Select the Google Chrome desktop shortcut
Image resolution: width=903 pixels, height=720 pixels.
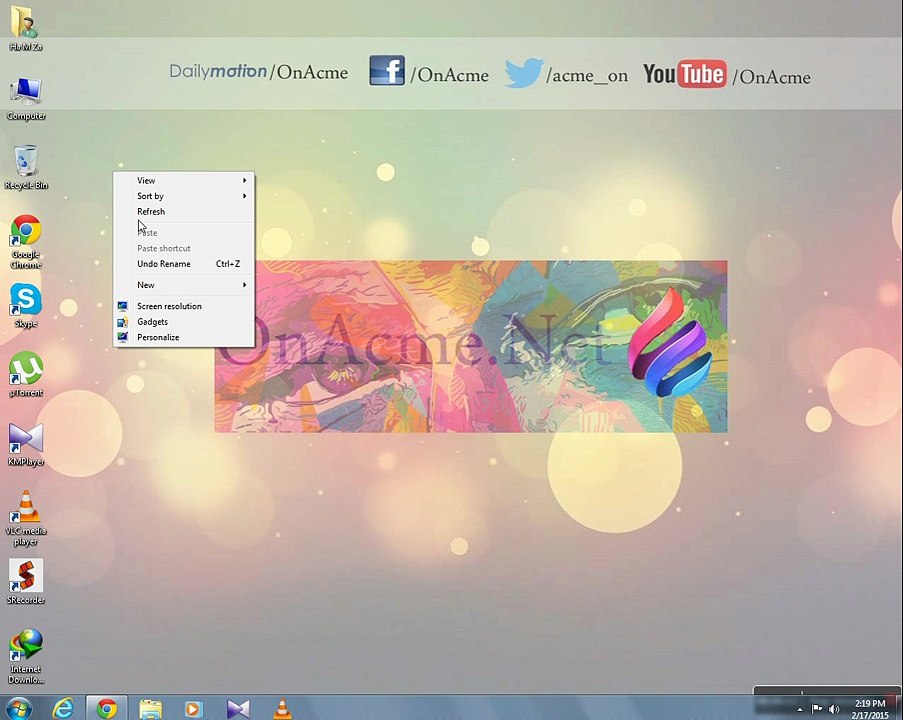pos(26,242)
